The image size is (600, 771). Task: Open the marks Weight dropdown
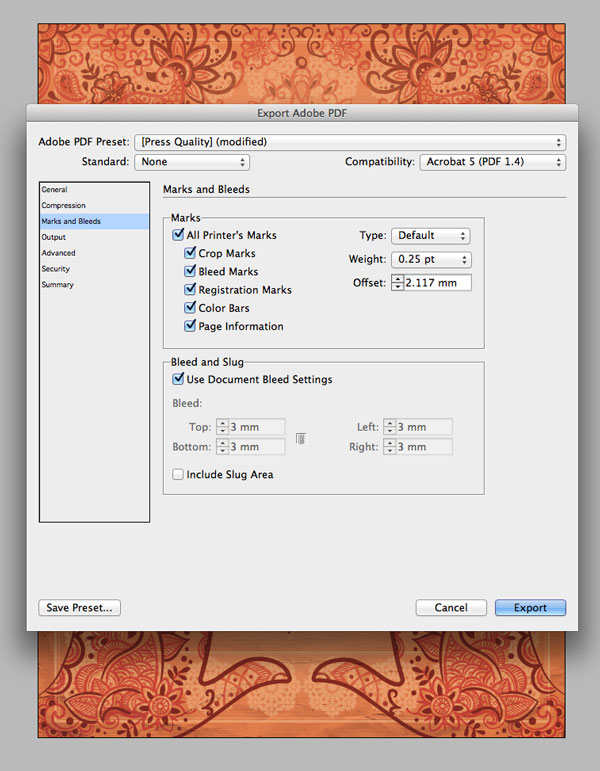431,259
